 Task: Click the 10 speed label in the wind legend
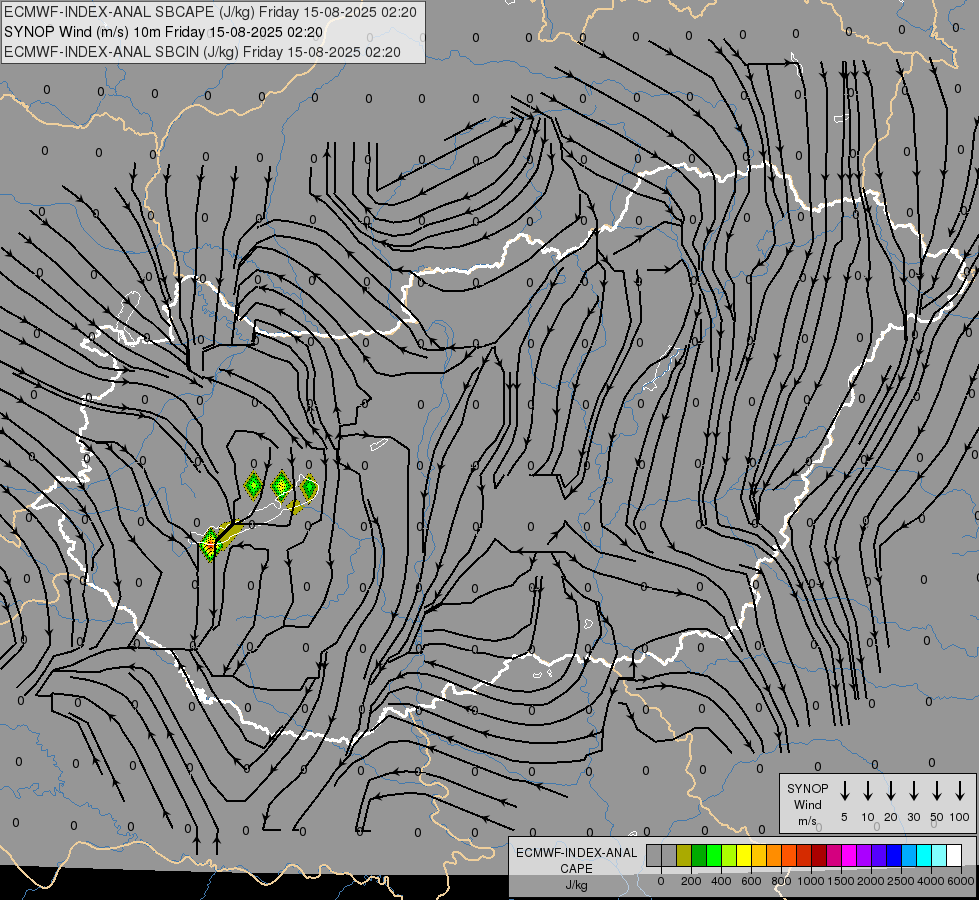pyautogui.click(x=867, y=817)
